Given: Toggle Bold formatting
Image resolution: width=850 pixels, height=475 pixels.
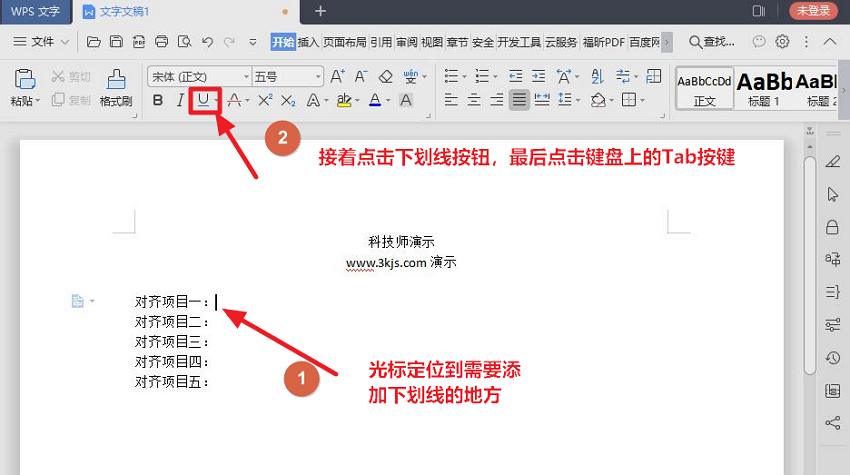Looking at the screenshot, I should pyautogui.click(x=158, y=100).
